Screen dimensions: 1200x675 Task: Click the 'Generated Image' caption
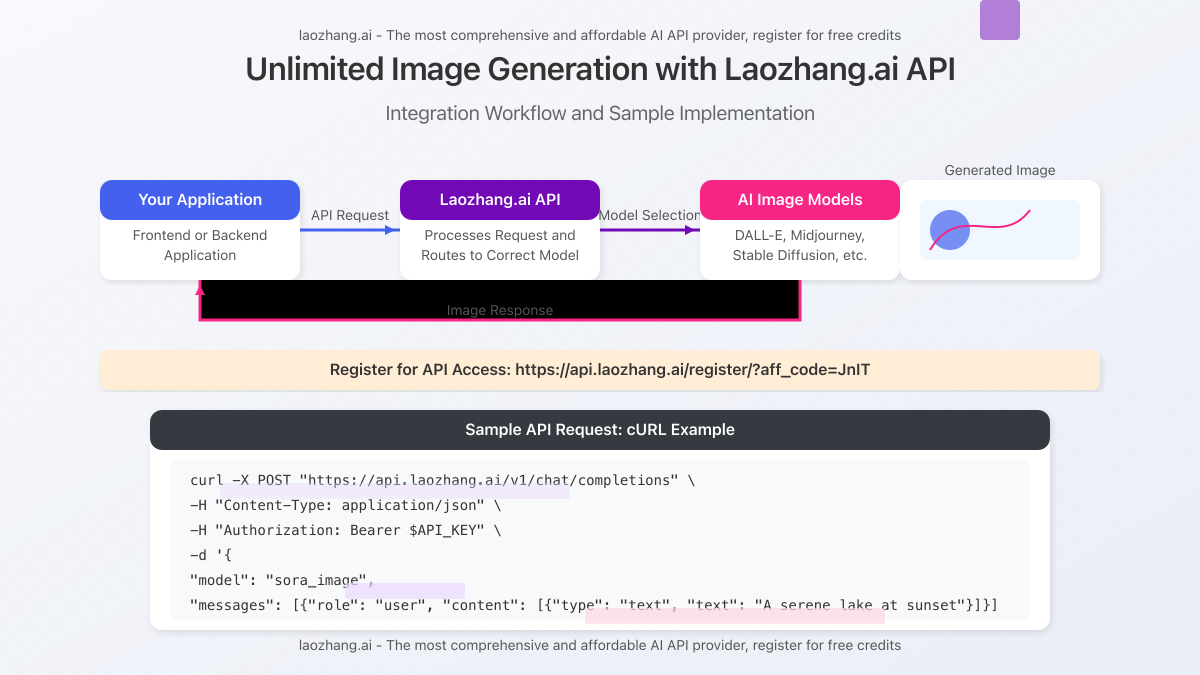(1000, 170)
